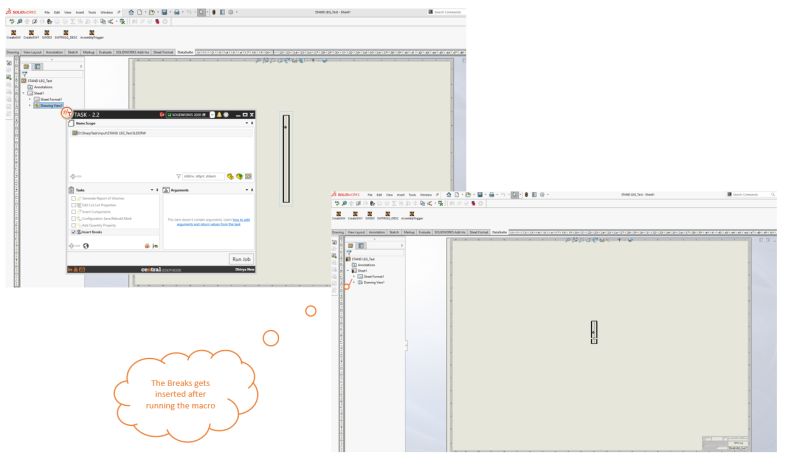Select the STAND LEG_Test.SLDDRW file row
The image size is (800, 474).
[161, 133]
